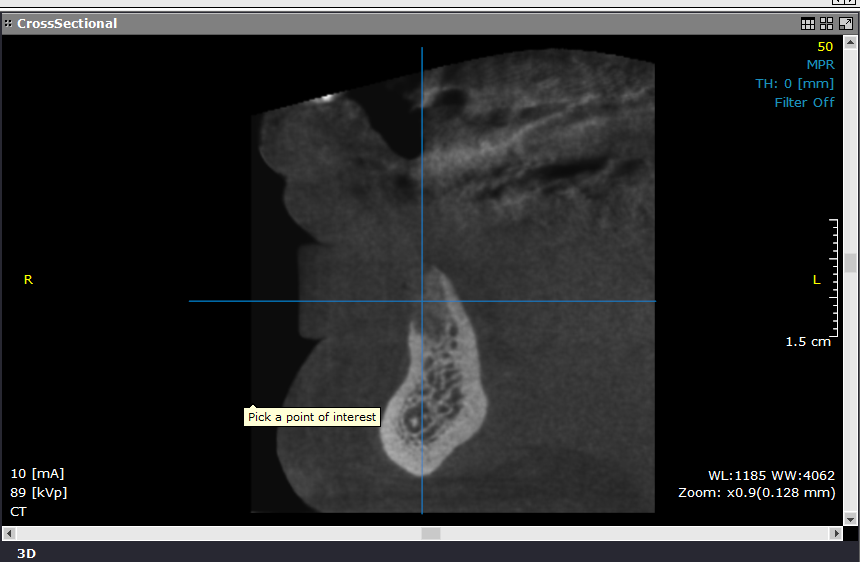Click the vertical scrollbar thumb

click(850, 263)
